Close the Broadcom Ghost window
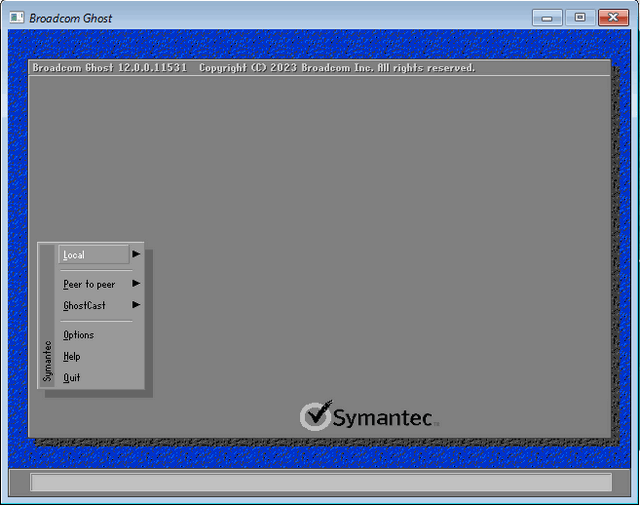Viewport: 640px width, 506px height. tap(613, 18)
